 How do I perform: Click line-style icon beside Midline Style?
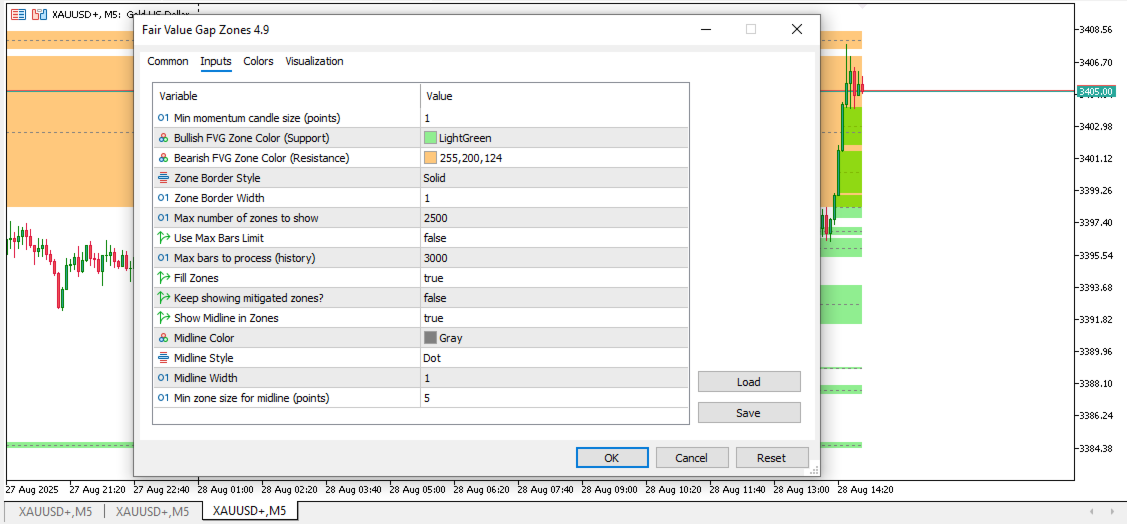pos(163,358)
